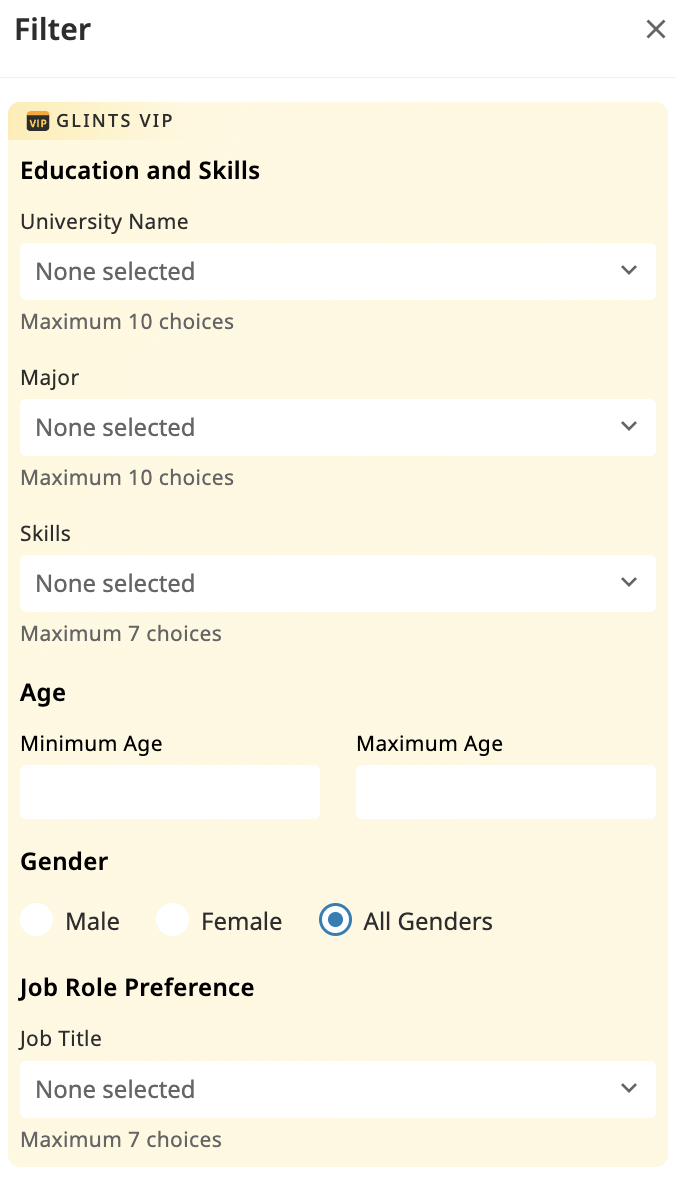Screen dimensions: 676x1186
Task: Open the University Name dropdown
Action: click(338, 271)
